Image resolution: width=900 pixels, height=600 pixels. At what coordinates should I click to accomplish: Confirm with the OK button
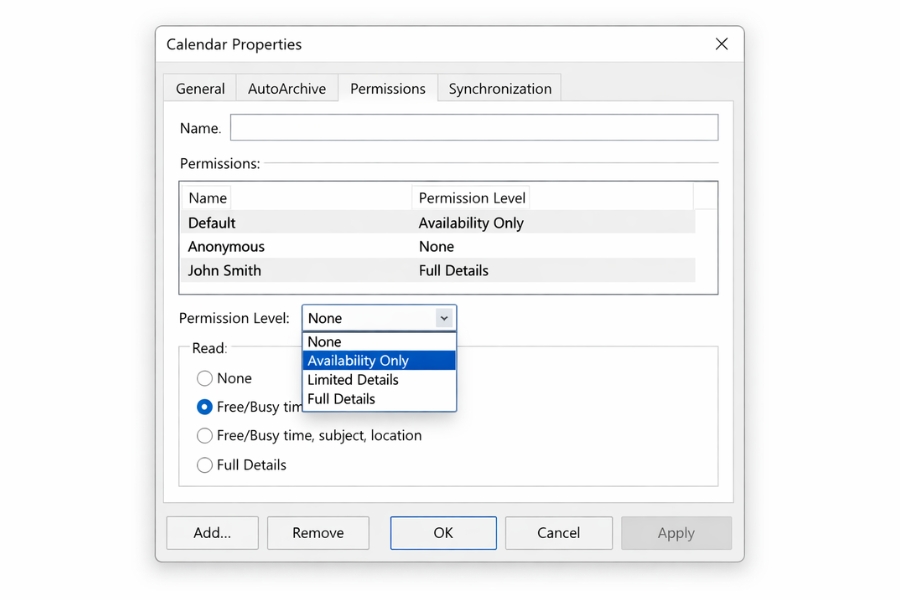(x=443, y=533)
